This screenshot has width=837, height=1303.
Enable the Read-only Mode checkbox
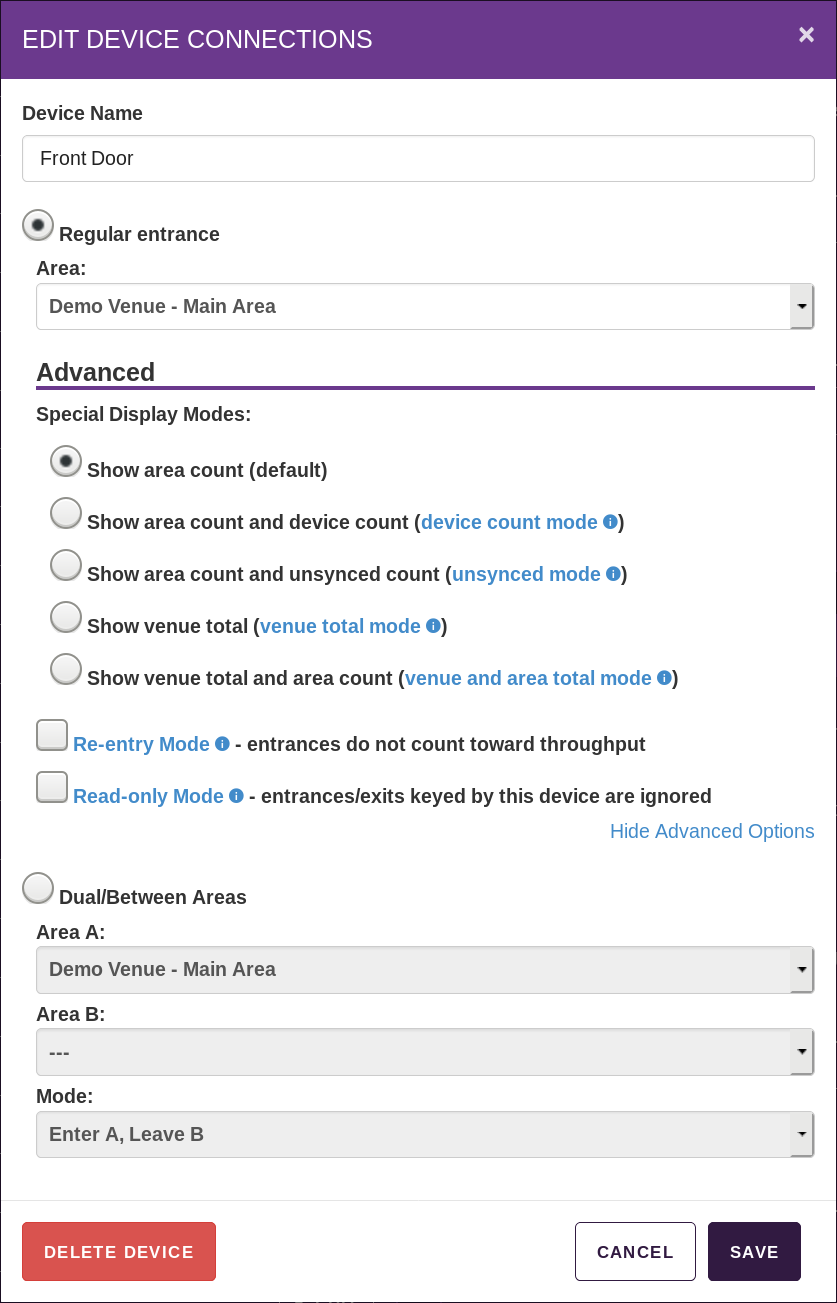[x=52, y=788]
